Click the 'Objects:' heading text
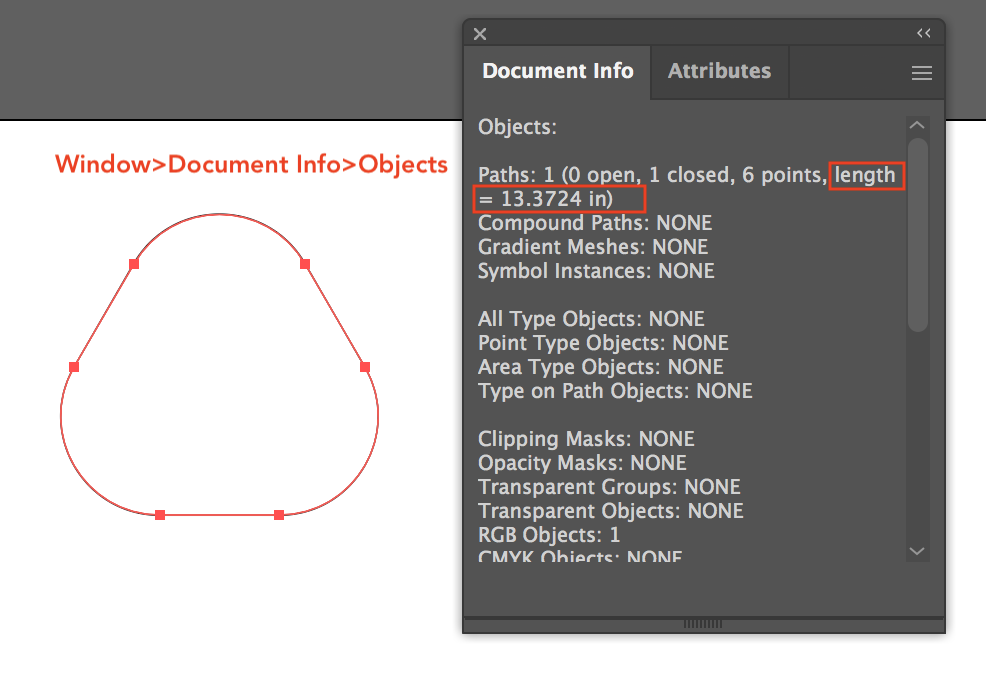The image size is (986, 676). pos(518,127)
